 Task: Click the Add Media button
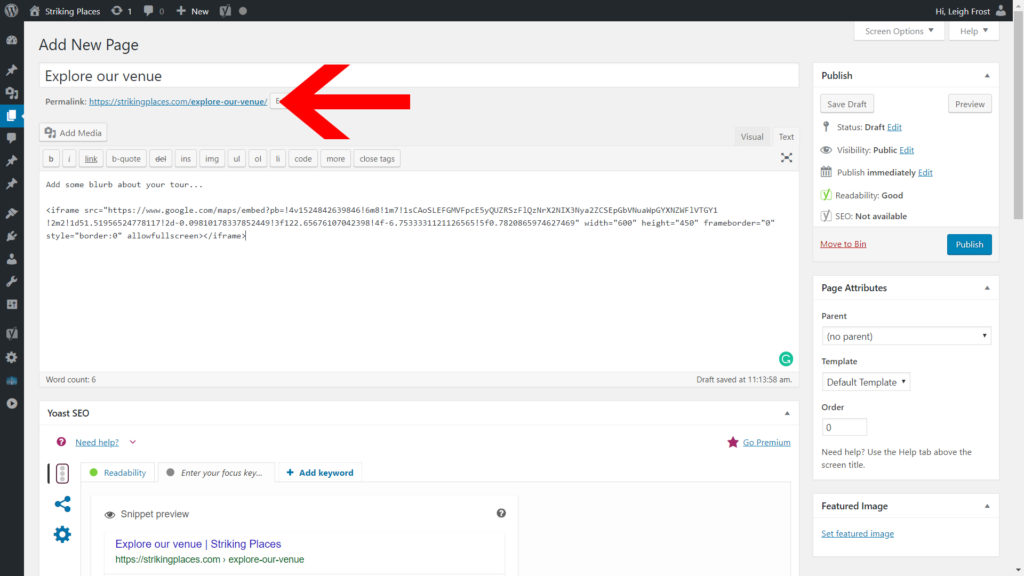click(73, 133)
